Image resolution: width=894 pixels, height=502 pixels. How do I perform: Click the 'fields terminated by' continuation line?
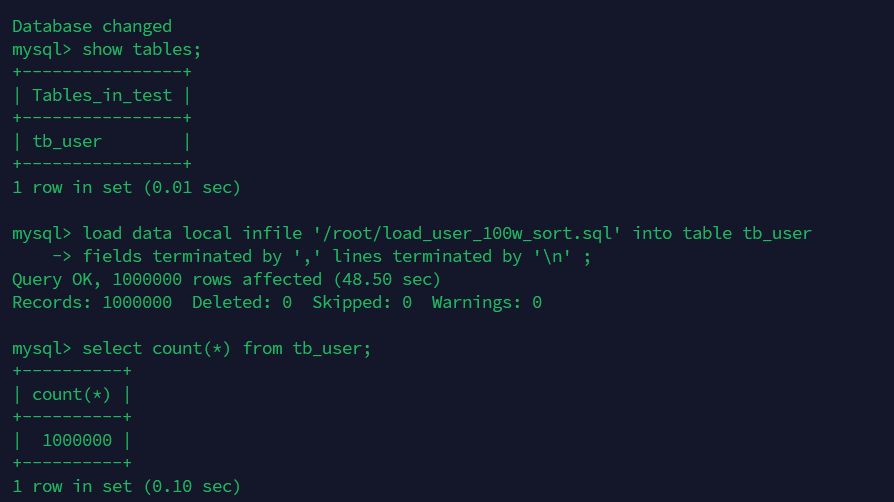(x=321, y=256)
